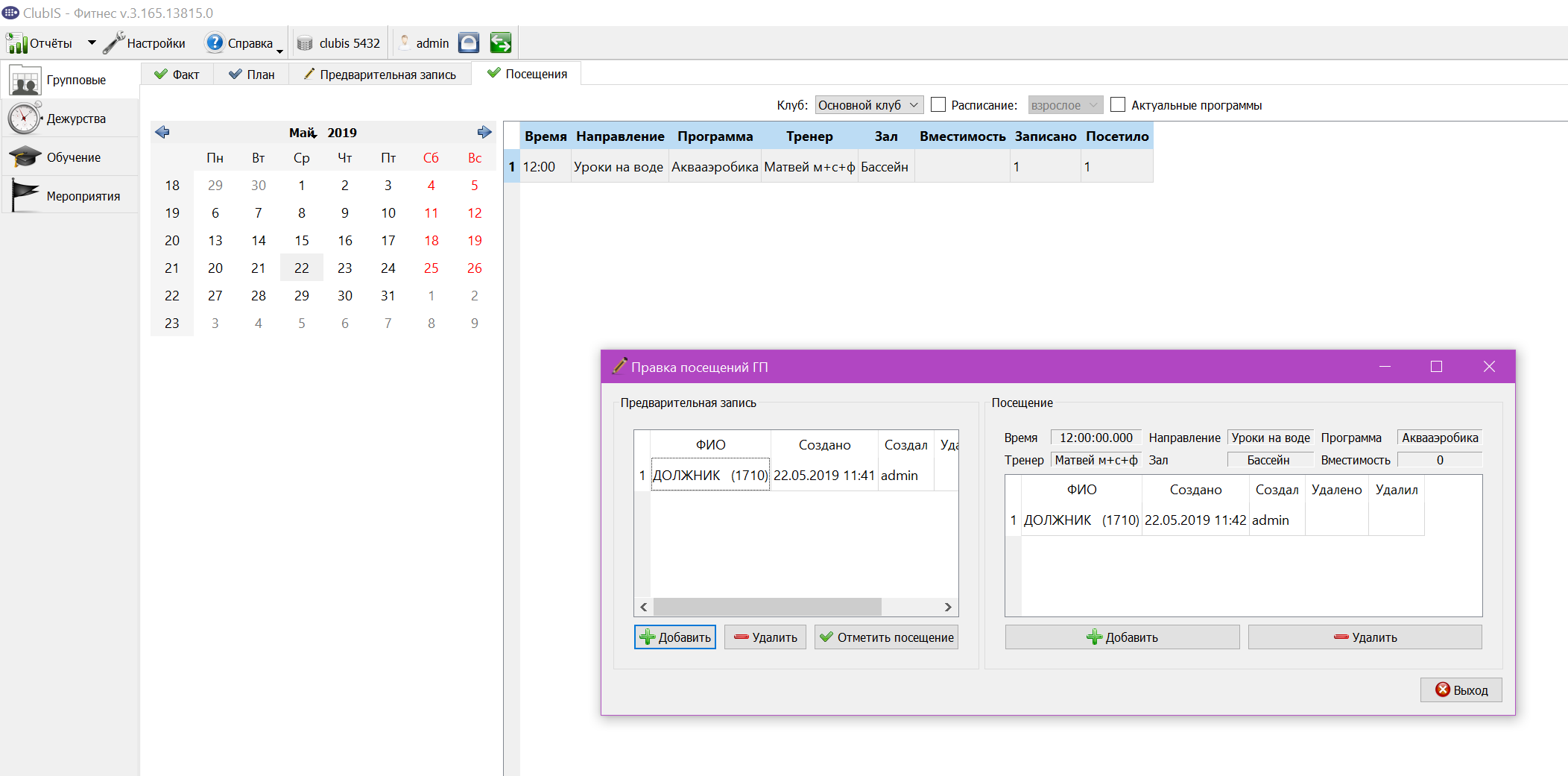The image size is (1568, 776).
Task: Select the 12:00 Аквааэробика schedule row
Action: tap(829, 167)
